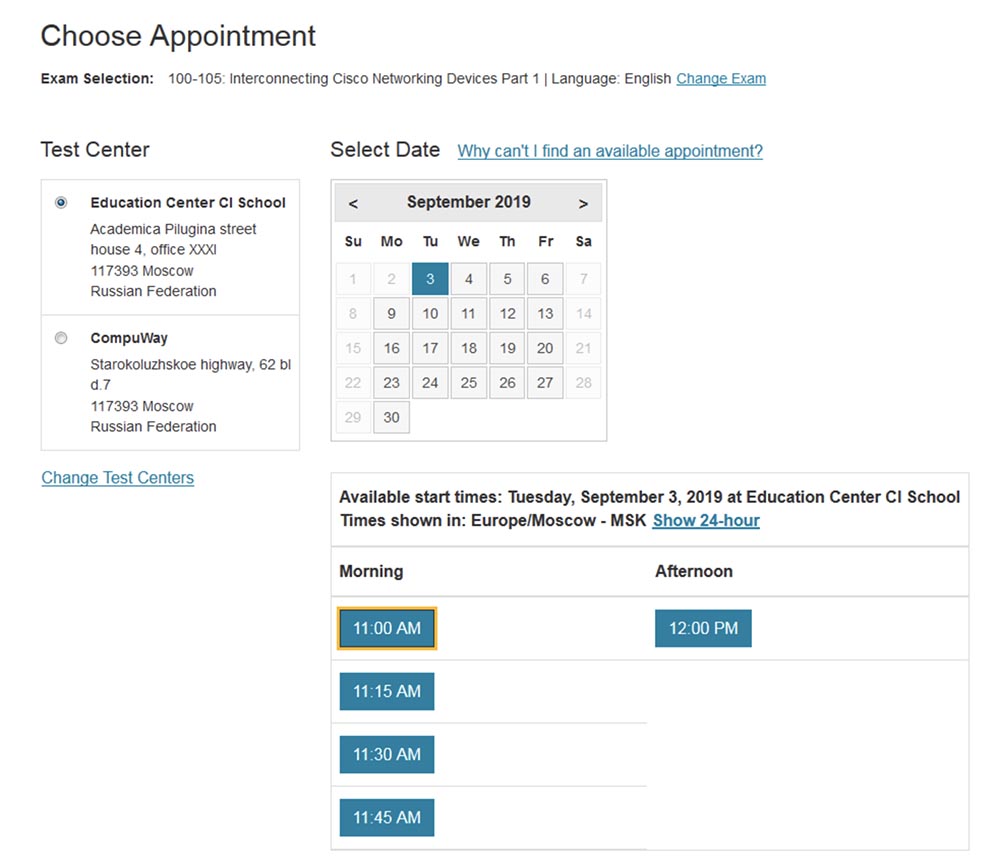The width and height of the screenshot is (1000, 864).
Task: Choose the 11:15 AM start time
Action: coord(387,691)
